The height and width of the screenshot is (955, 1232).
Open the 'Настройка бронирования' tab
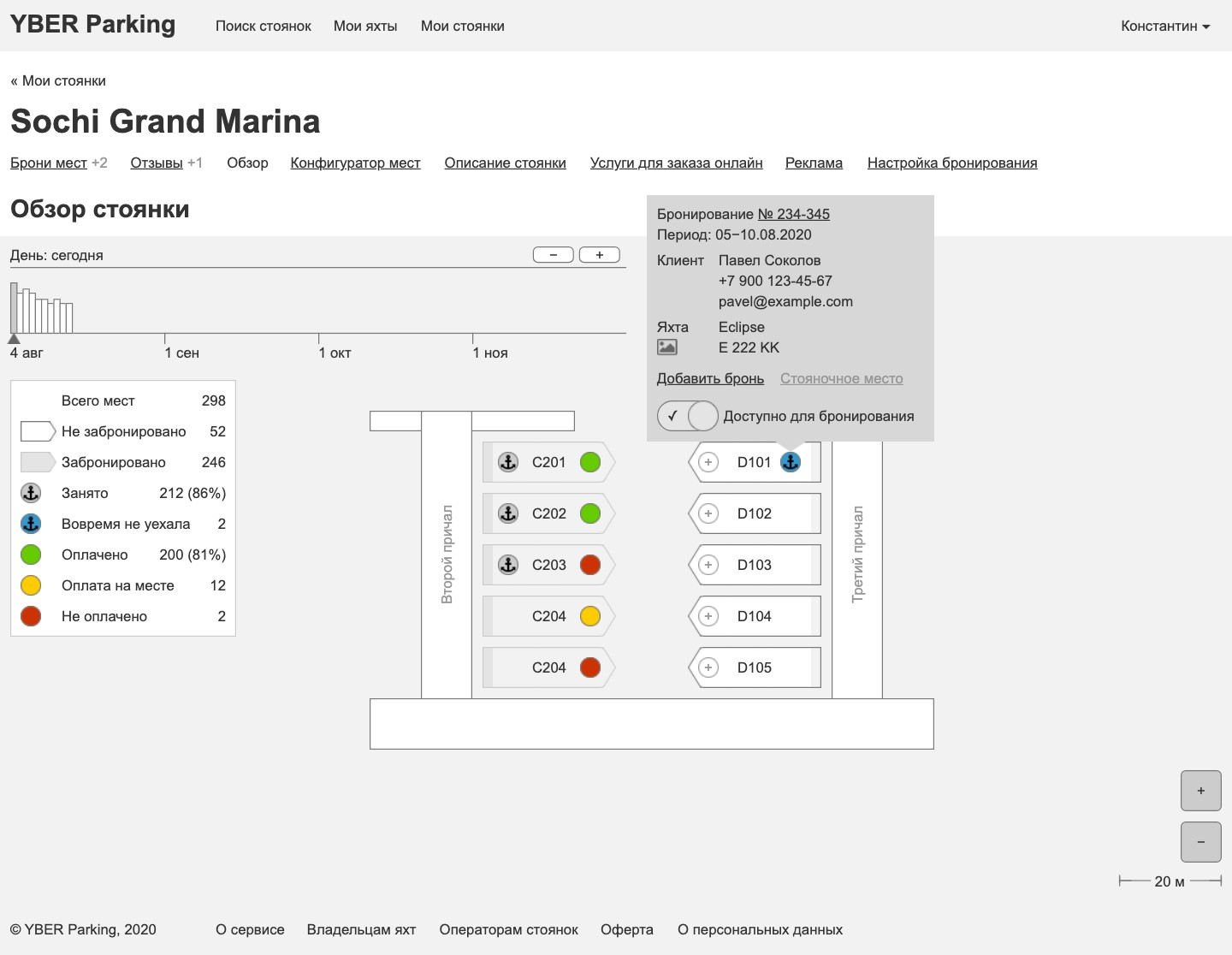952,163
